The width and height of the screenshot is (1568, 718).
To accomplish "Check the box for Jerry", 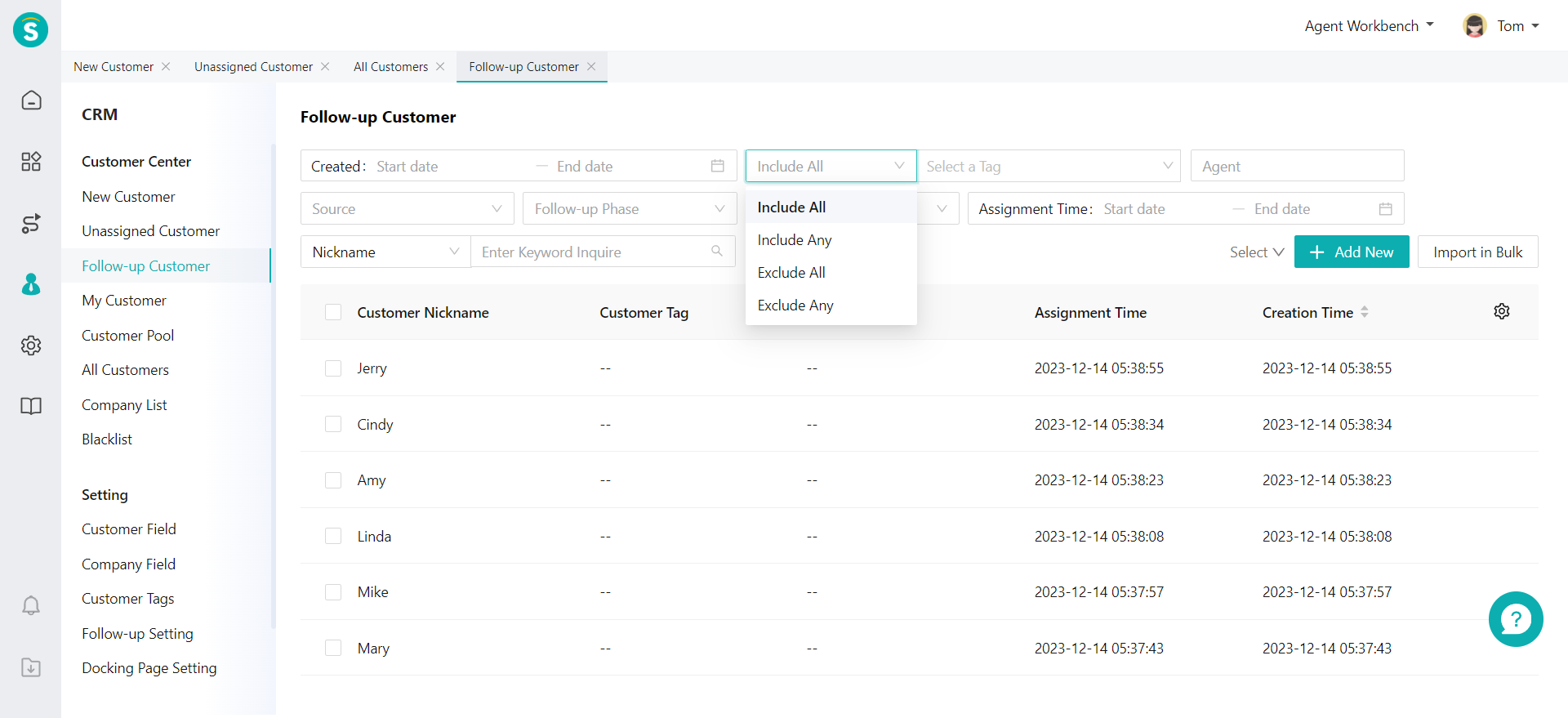I will pyautogui.click(x=333, y=368).
